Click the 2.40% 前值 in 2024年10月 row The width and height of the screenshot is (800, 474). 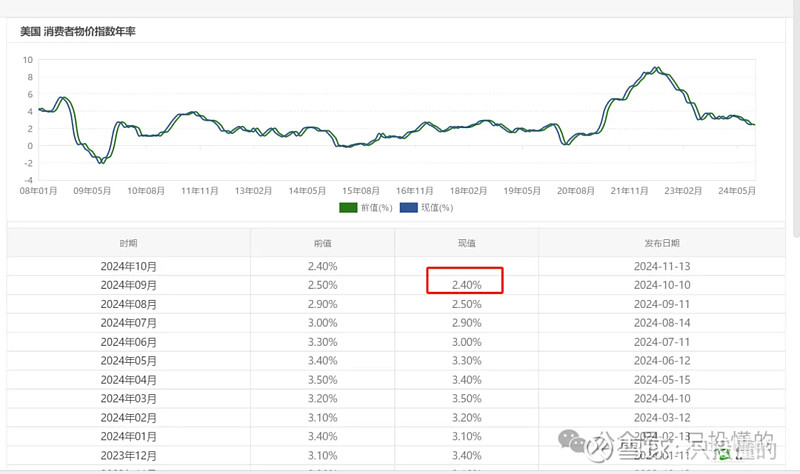pos(322,266)
